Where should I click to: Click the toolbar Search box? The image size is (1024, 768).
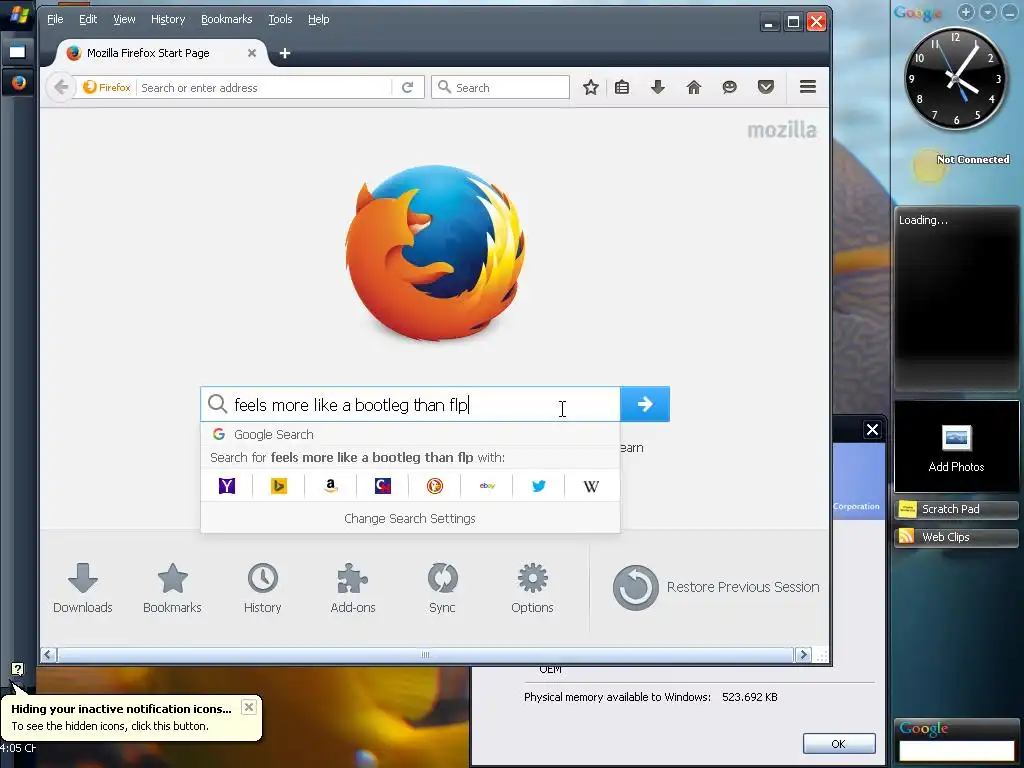click(x=500, y=88)
